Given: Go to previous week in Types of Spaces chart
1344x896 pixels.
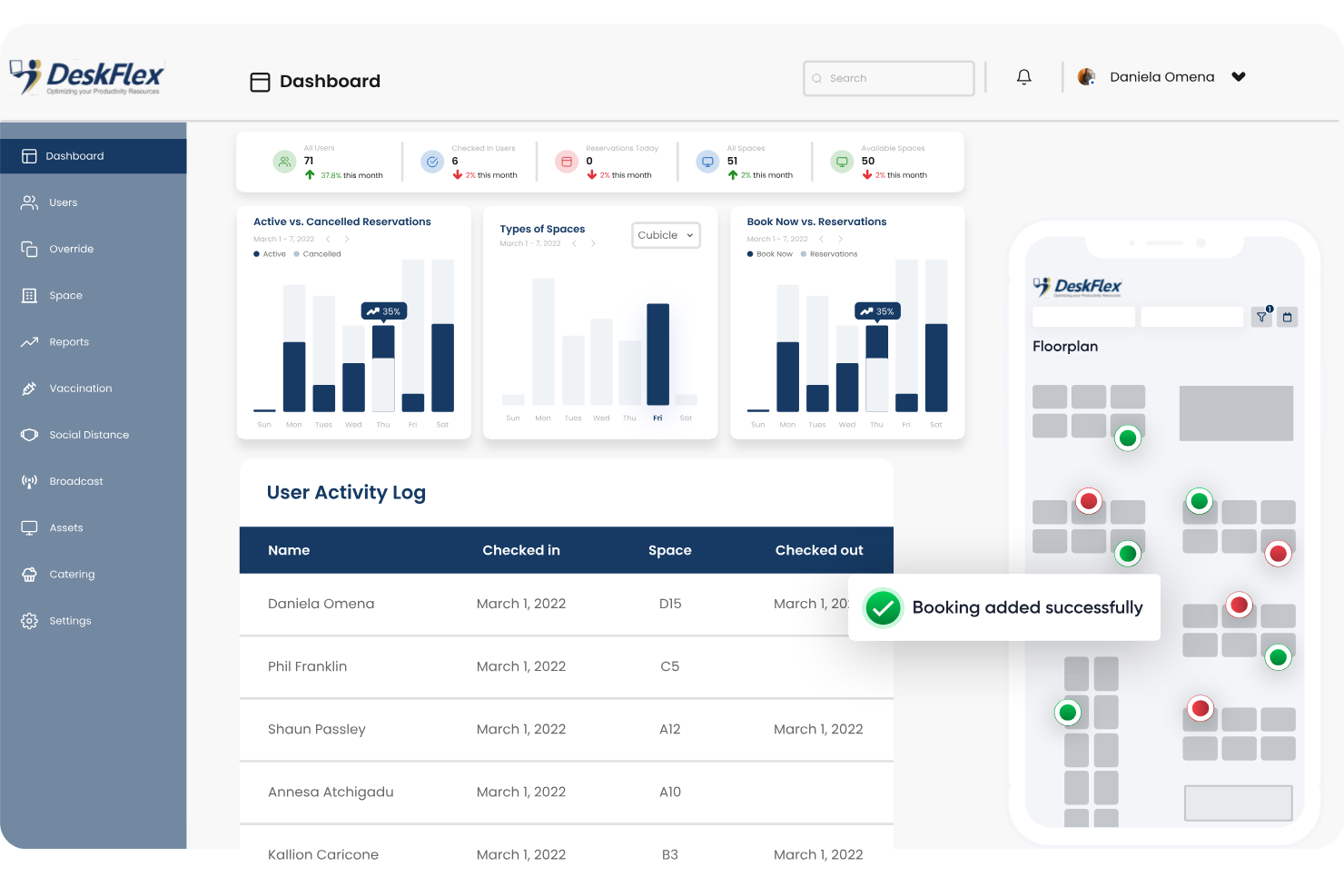Looking at the screenshot, I should [x=574, y=243].
